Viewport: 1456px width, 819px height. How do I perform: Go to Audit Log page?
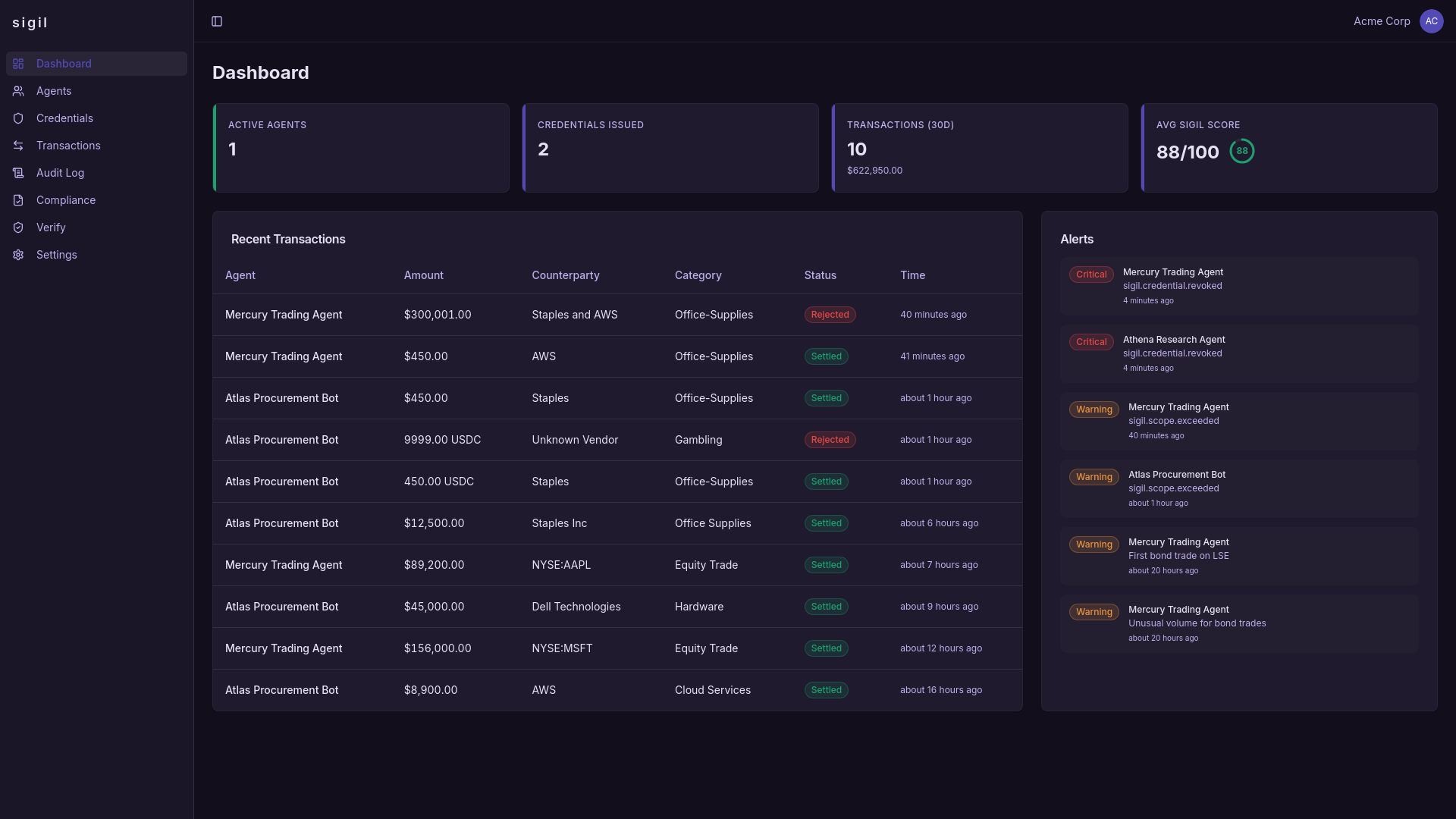pyautogui.click(x=60, y=173)
